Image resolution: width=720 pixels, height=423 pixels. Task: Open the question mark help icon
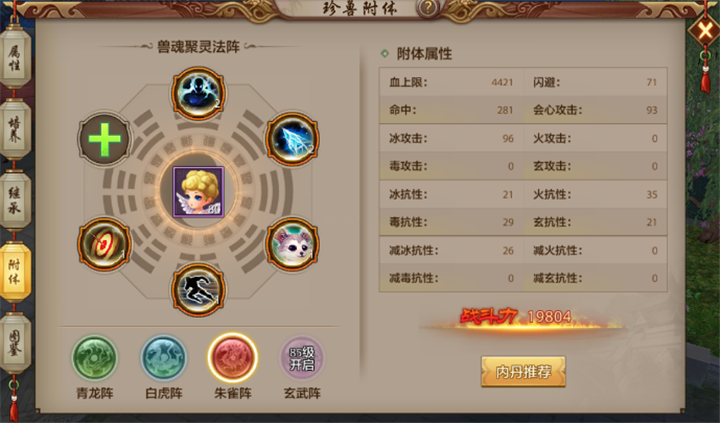tap(428, 8)
